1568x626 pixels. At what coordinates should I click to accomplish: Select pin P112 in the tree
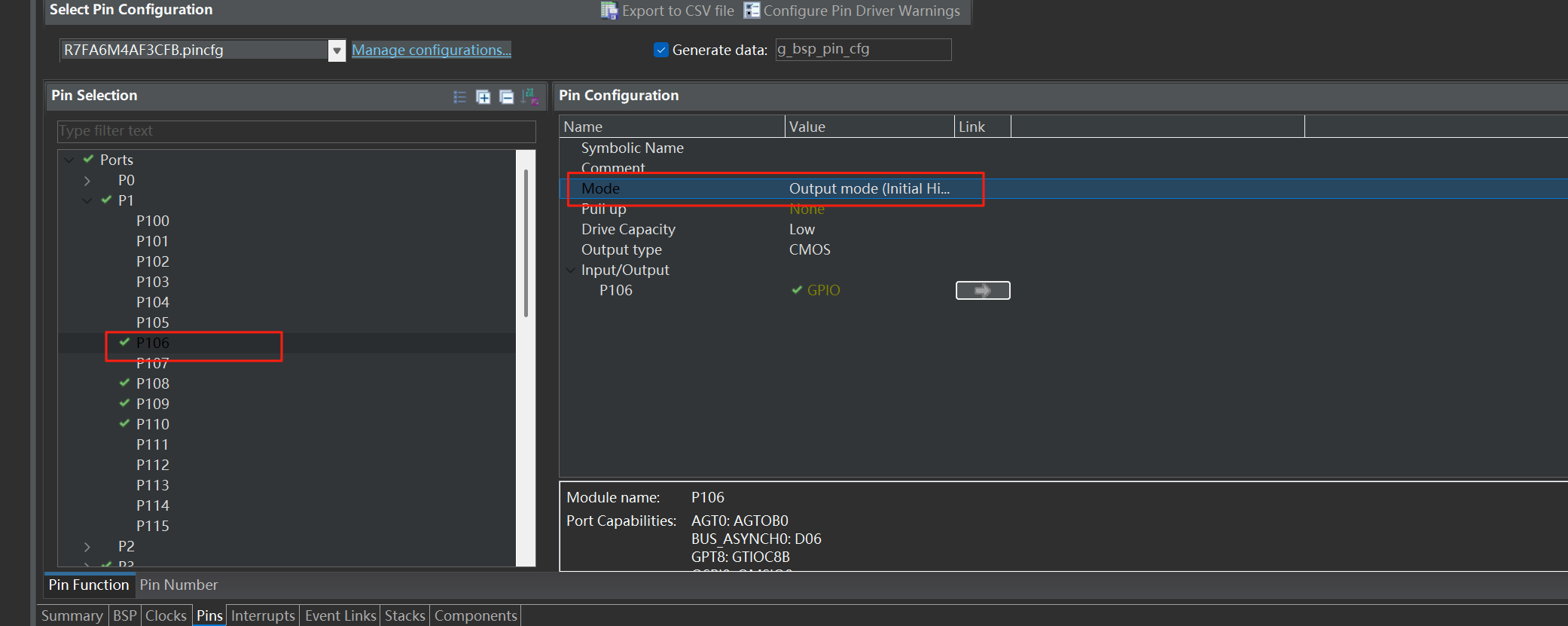coord(153,465)
